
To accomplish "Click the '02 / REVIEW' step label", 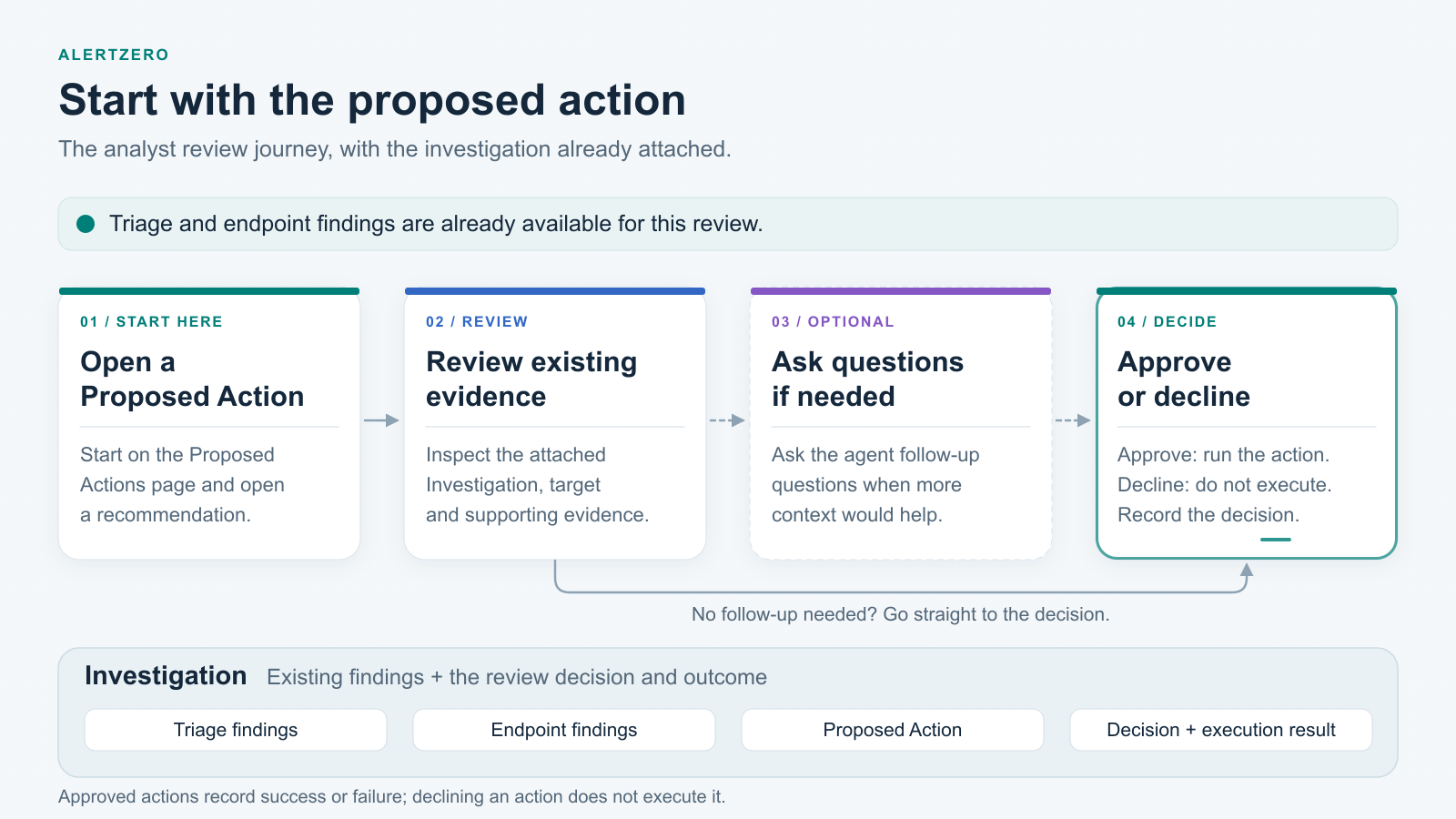I will click(477, 321).
